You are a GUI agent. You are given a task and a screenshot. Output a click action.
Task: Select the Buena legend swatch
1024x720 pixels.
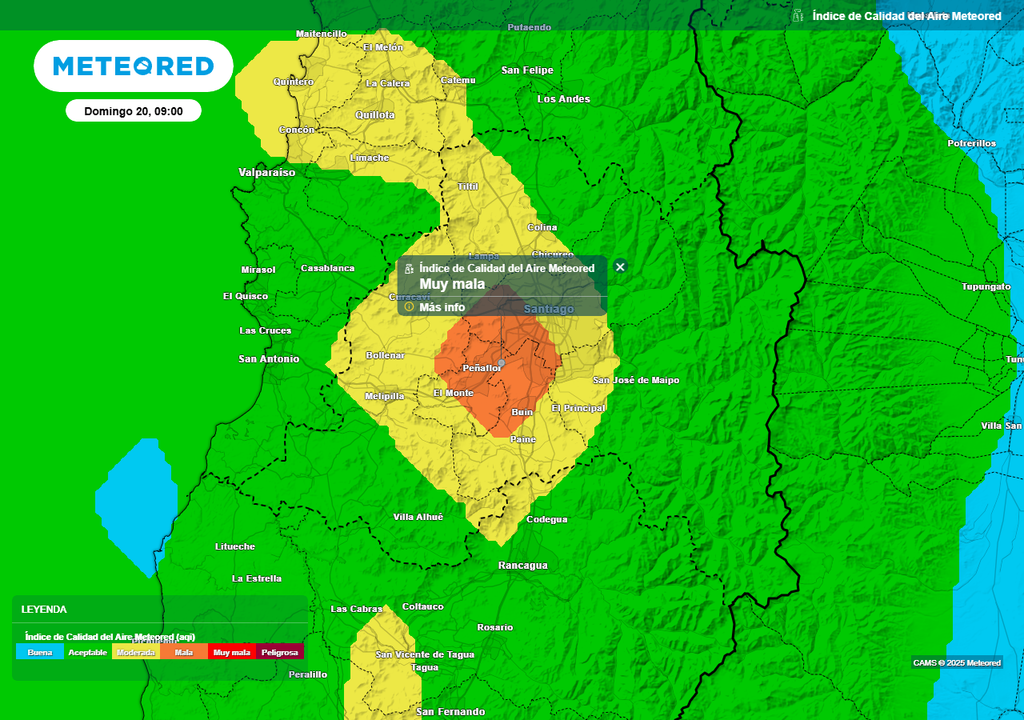pyautogui.click(x=40, y=652)
